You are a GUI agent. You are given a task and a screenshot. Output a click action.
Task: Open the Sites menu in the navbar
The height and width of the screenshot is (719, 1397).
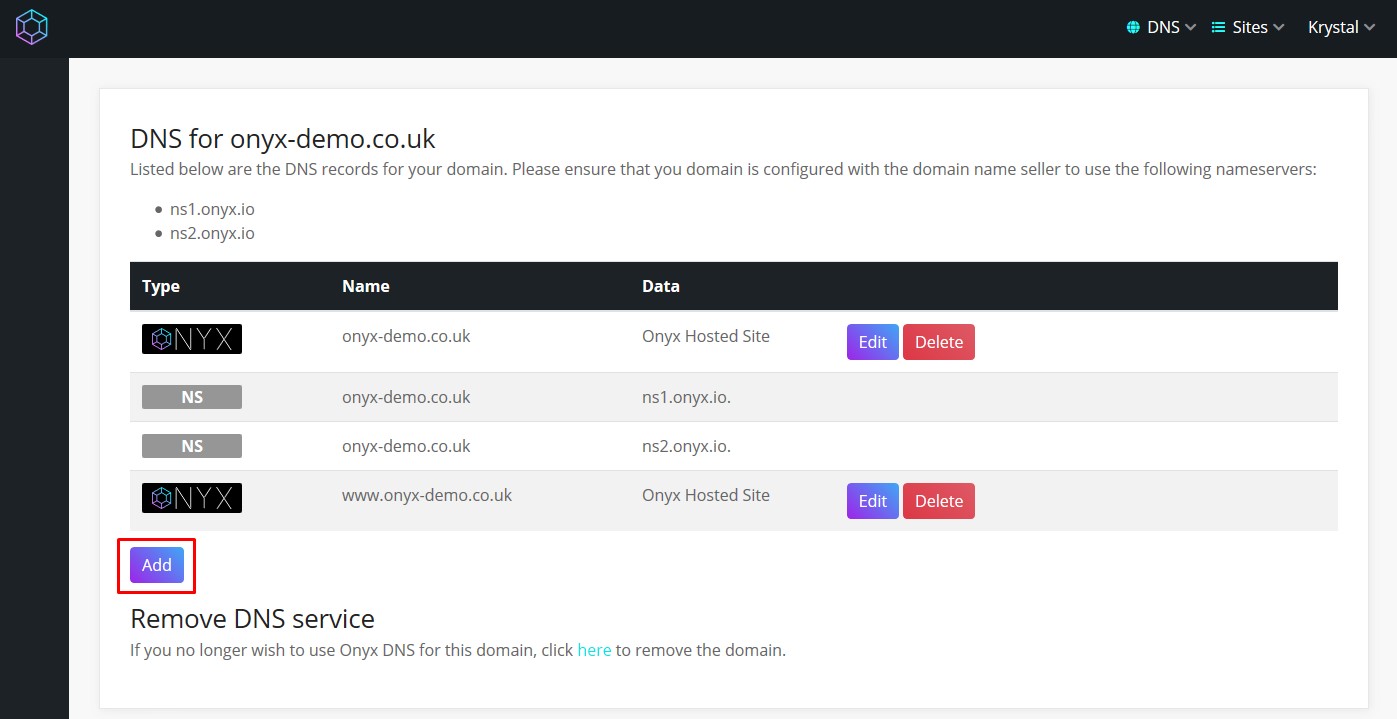[1248, 28]
